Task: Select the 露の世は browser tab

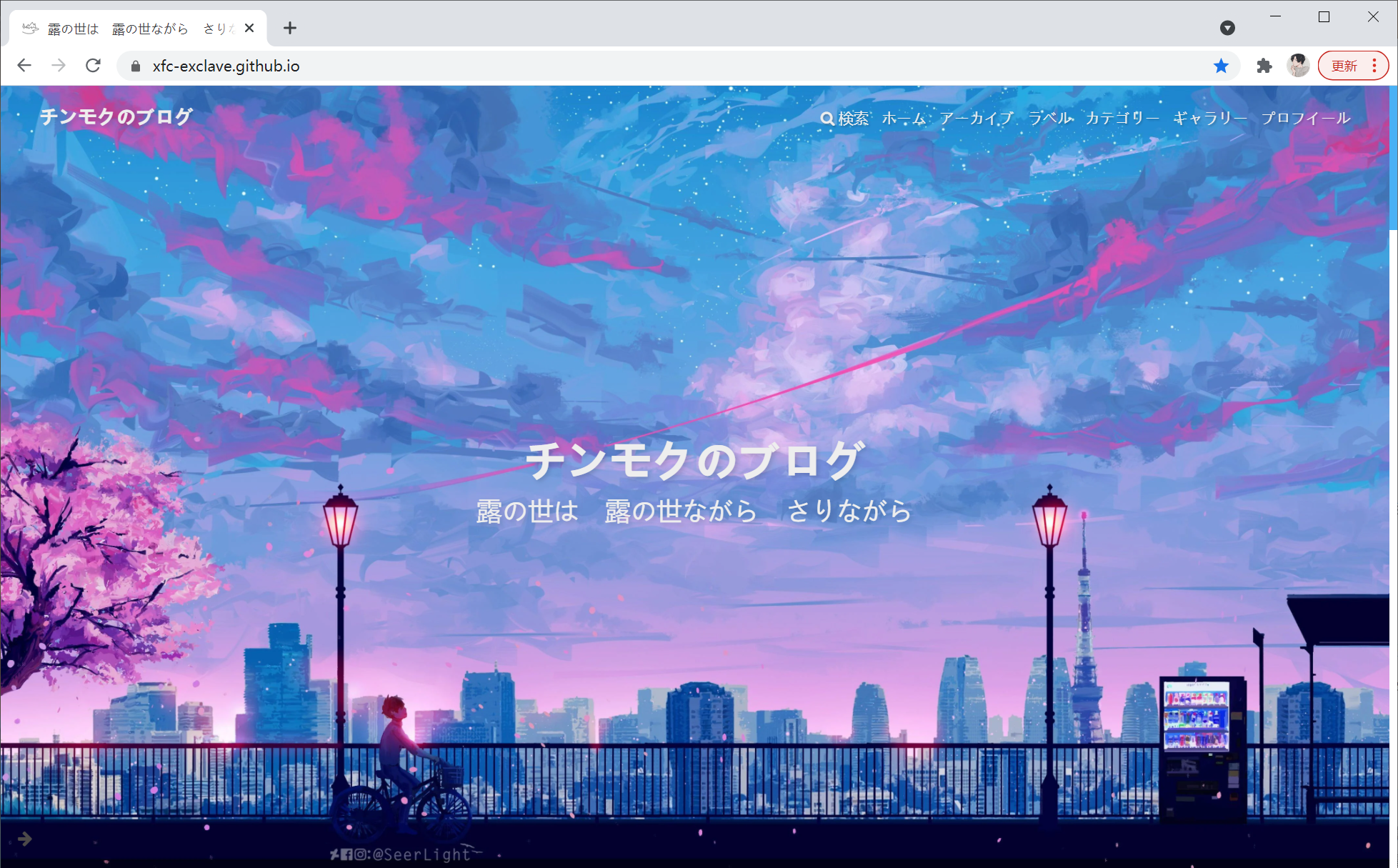Action: click(139, 29)
